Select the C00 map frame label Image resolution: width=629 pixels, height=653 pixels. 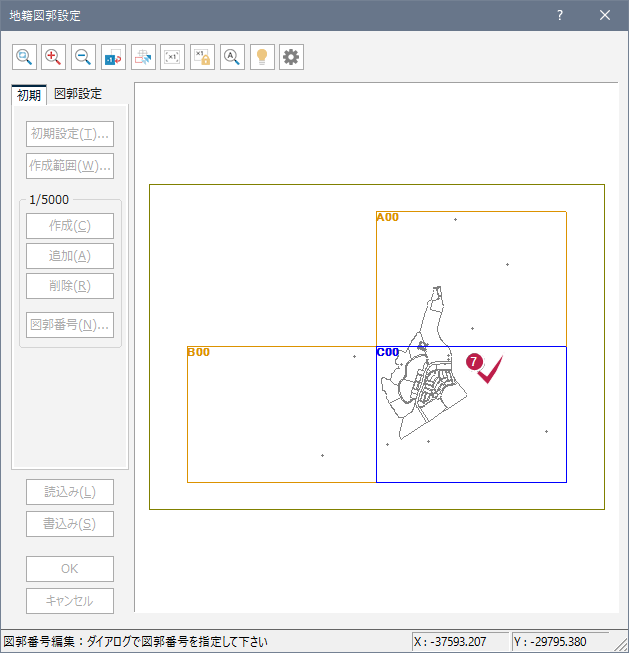(x=388, y=352)
